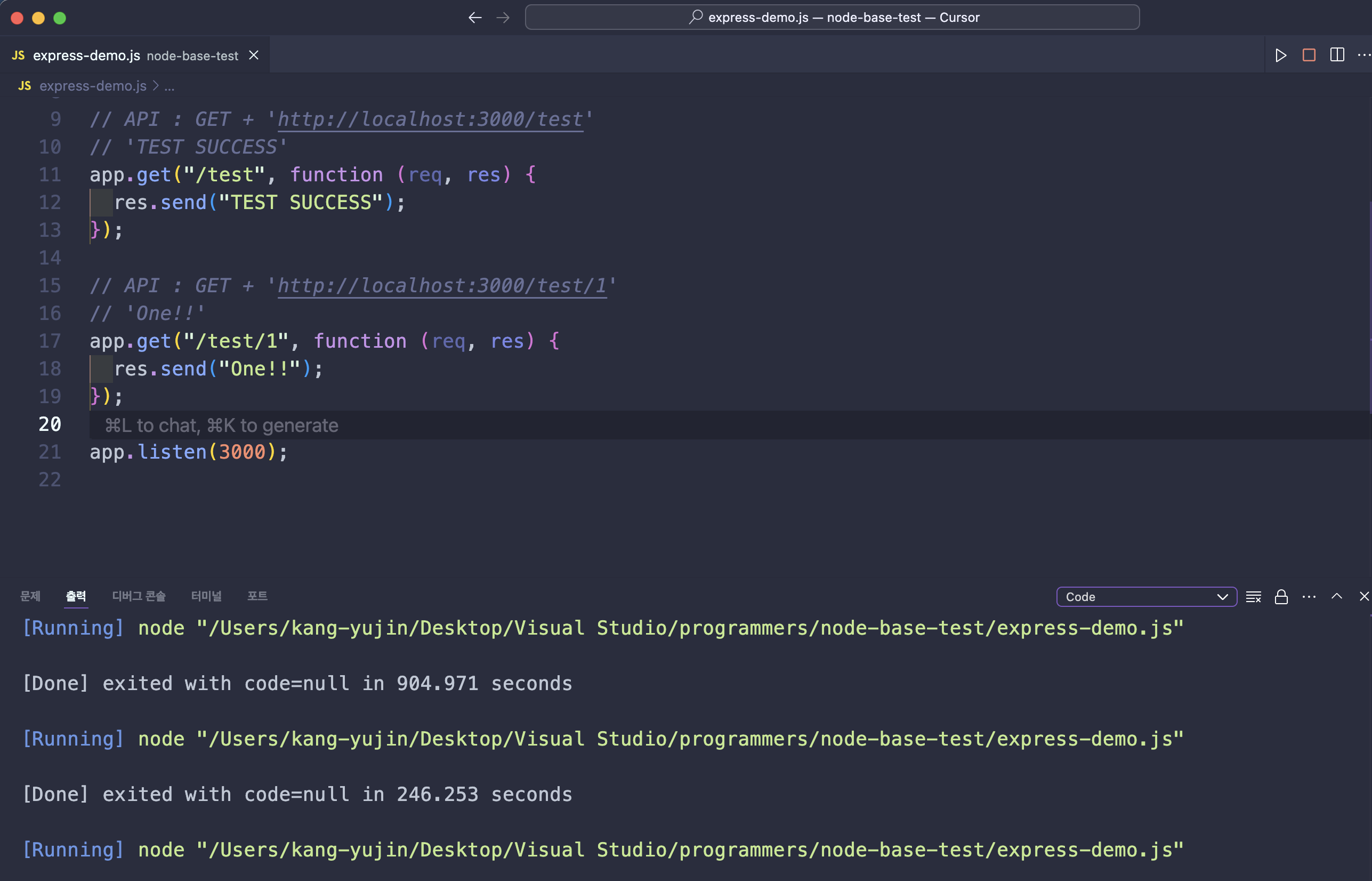Open the Code output channel dropdown
The width and height of the screenshot is (1372, 881).
[1146, 597]
